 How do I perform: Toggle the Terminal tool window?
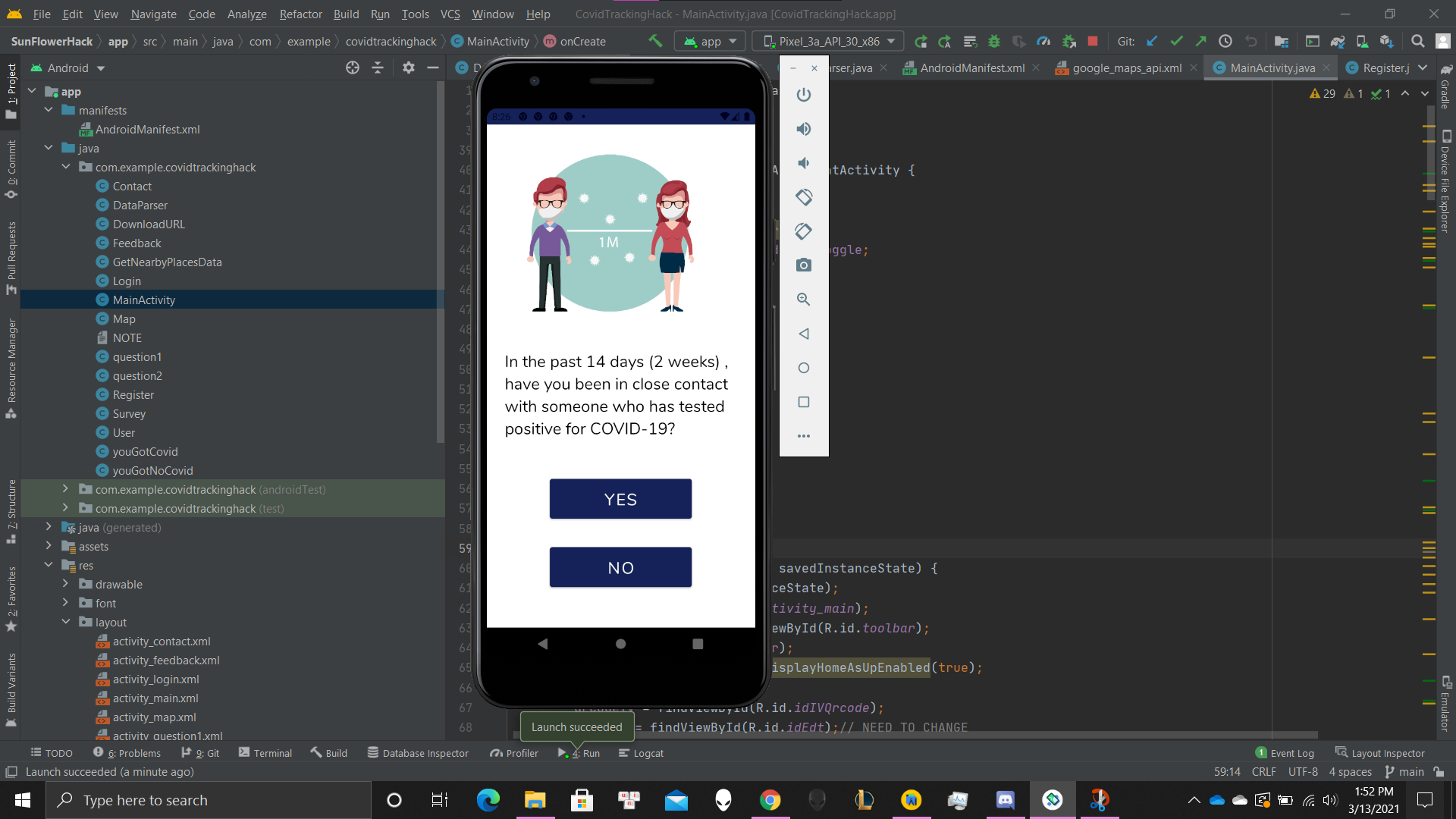tap(265, 753)
